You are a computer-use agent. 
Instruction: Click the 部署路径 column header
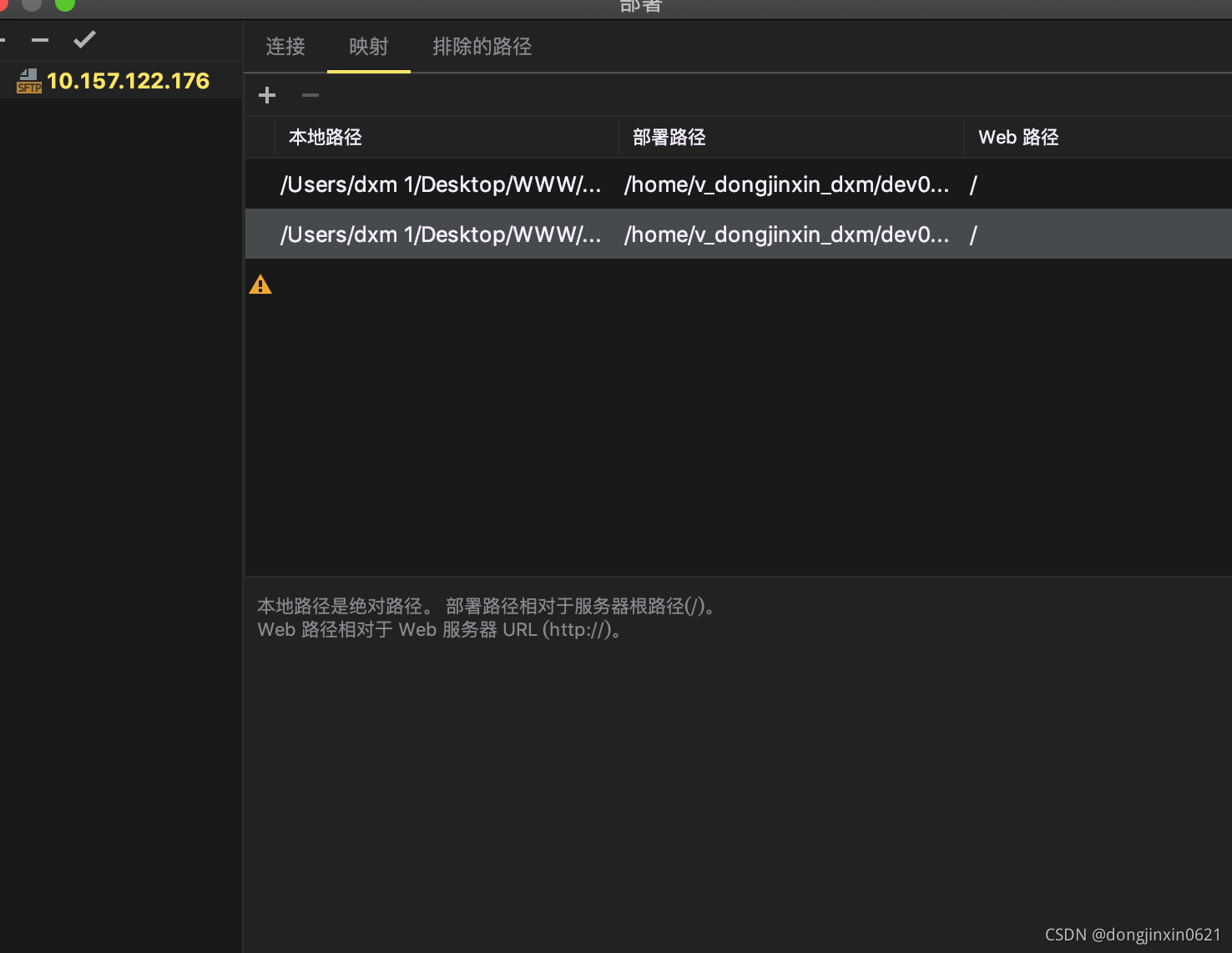point(669,137)
